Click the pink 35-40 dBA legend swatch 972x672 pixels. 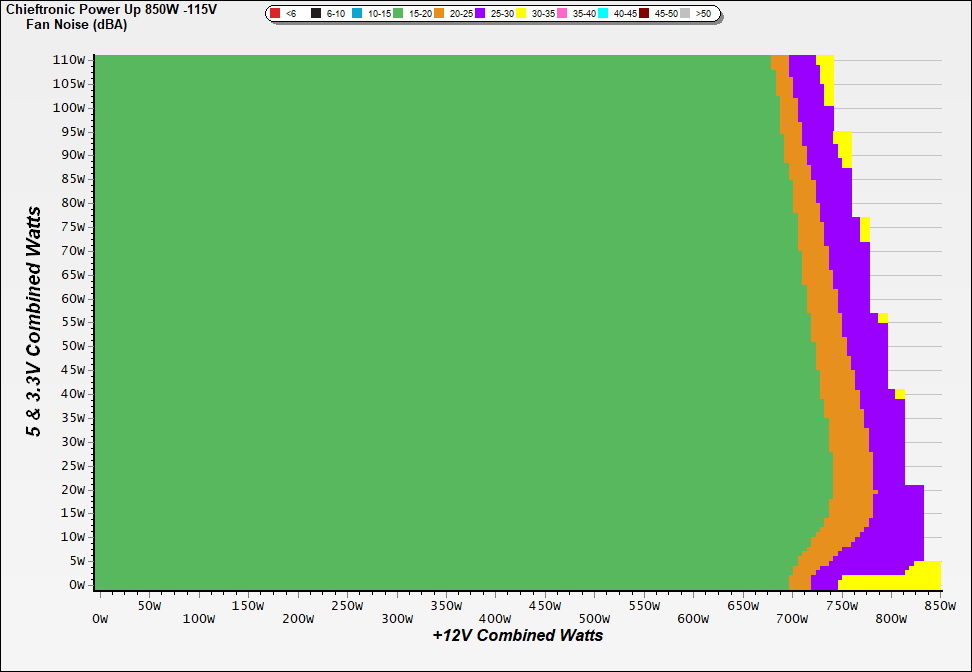[562, 14]
